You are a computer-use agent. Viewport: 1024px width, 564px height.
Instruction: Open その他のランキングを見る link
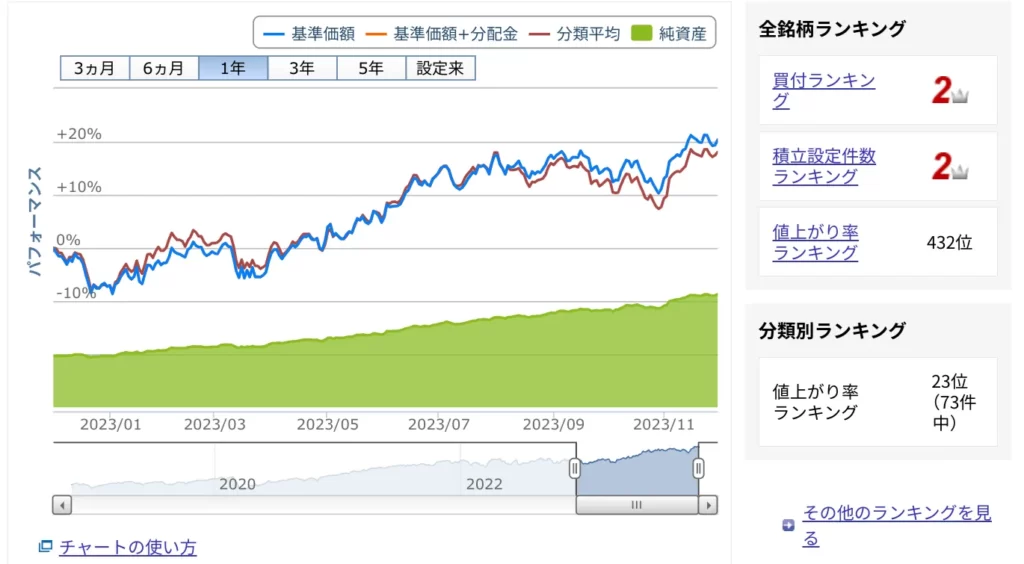point(896,526)
